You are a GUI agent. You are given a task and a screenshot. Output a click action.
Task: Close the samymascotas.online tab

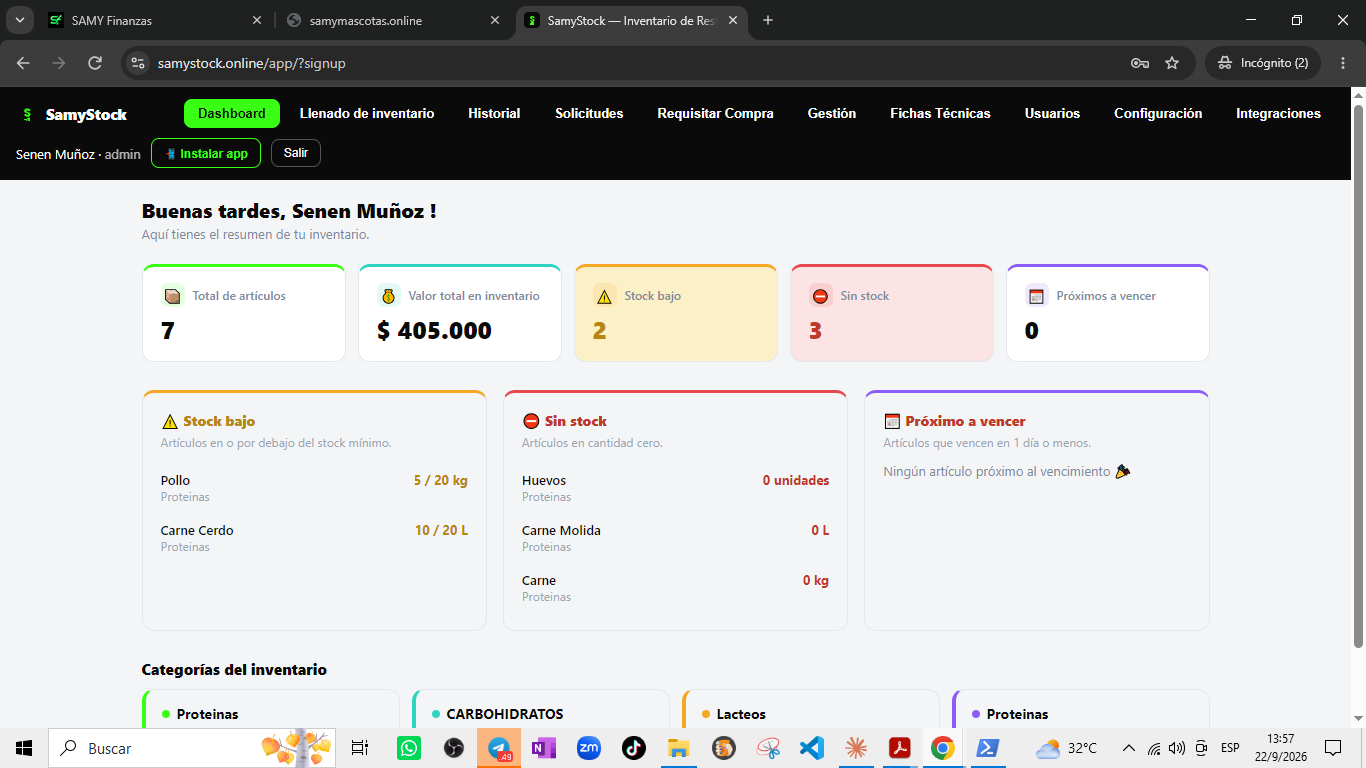click(x=494, y=20)
